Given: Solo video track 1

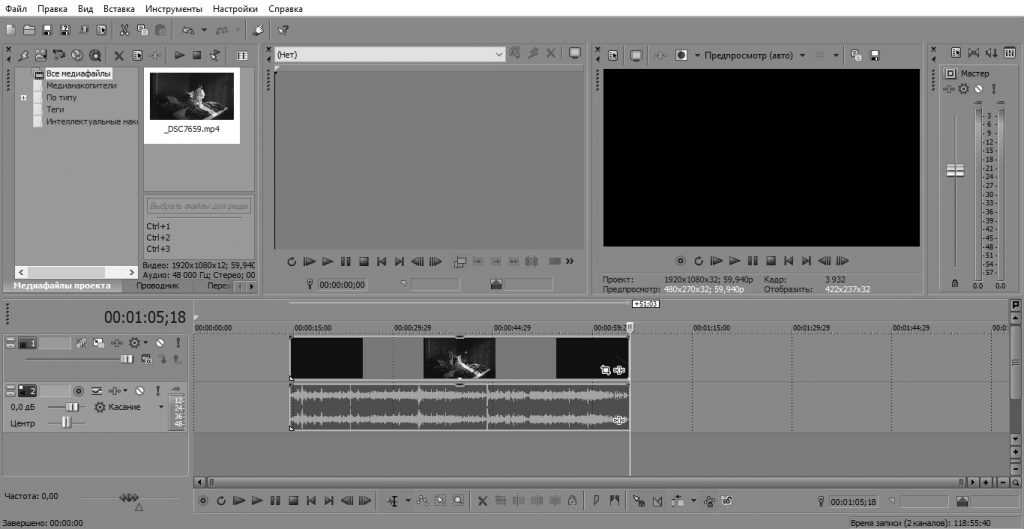Looking at the screenshot, I should [x=176, y=342].
